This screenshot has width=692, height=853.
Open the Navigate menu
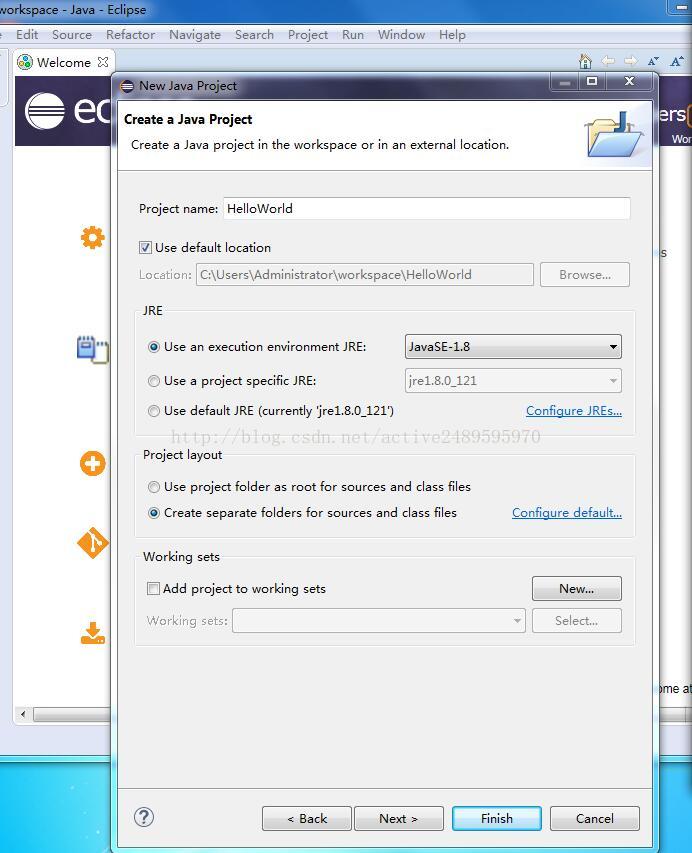195,35
